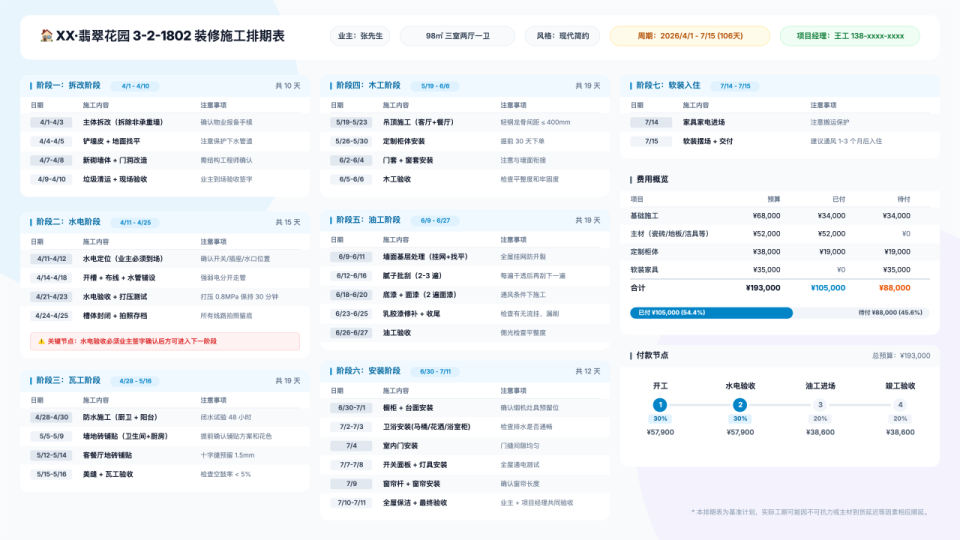Click the 风格: 现代简约 pill
960x540 pixels.
click(x=563, y=36)
